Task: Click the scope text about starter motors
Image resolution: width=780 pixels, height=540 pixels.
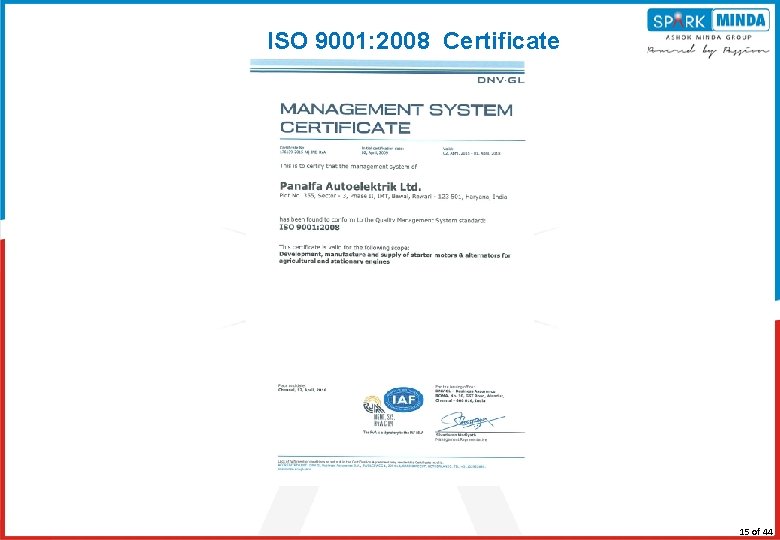Action: 395,258
